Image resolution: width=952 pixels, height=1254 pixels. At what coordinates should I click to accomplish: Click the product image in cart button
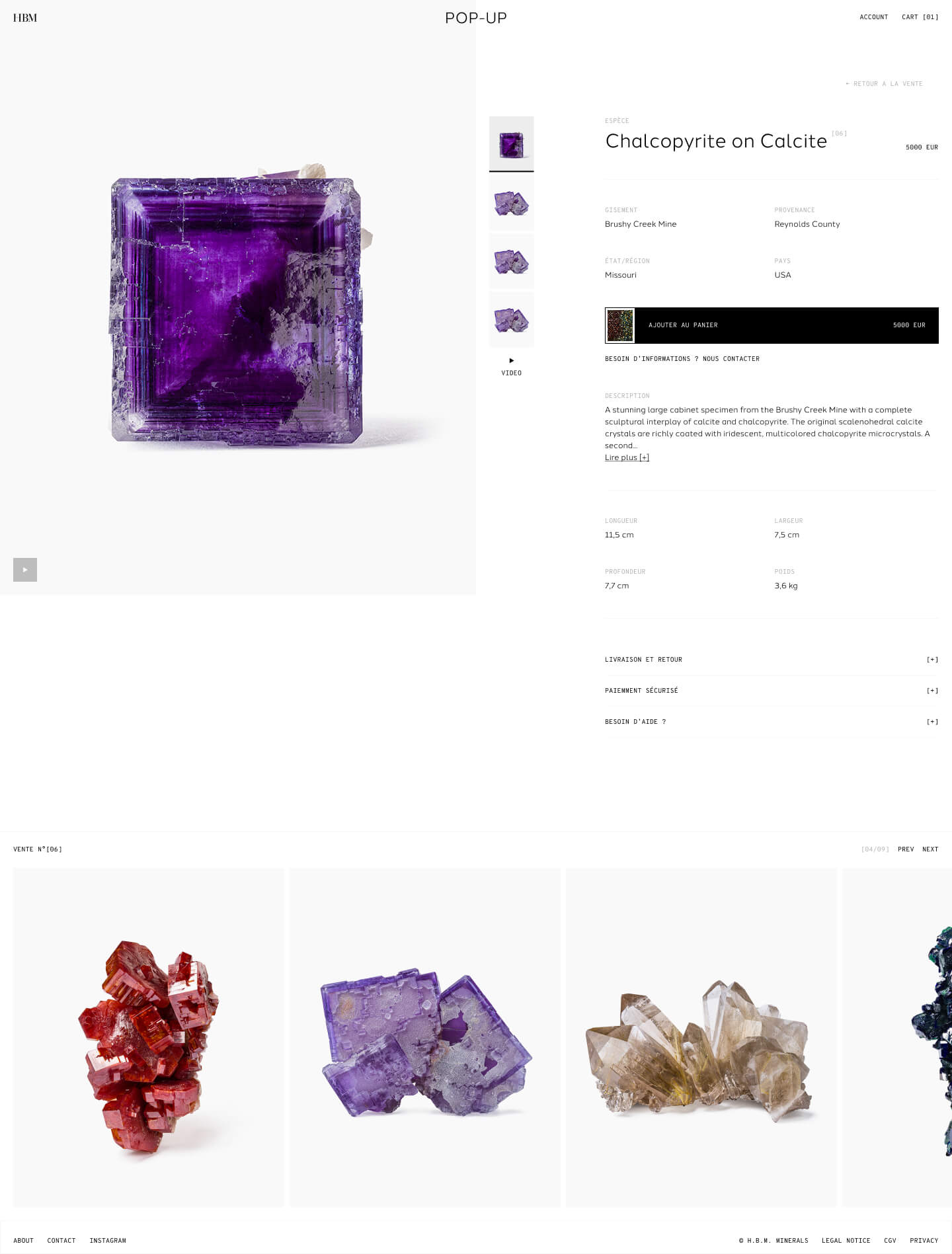click(620, 325)
